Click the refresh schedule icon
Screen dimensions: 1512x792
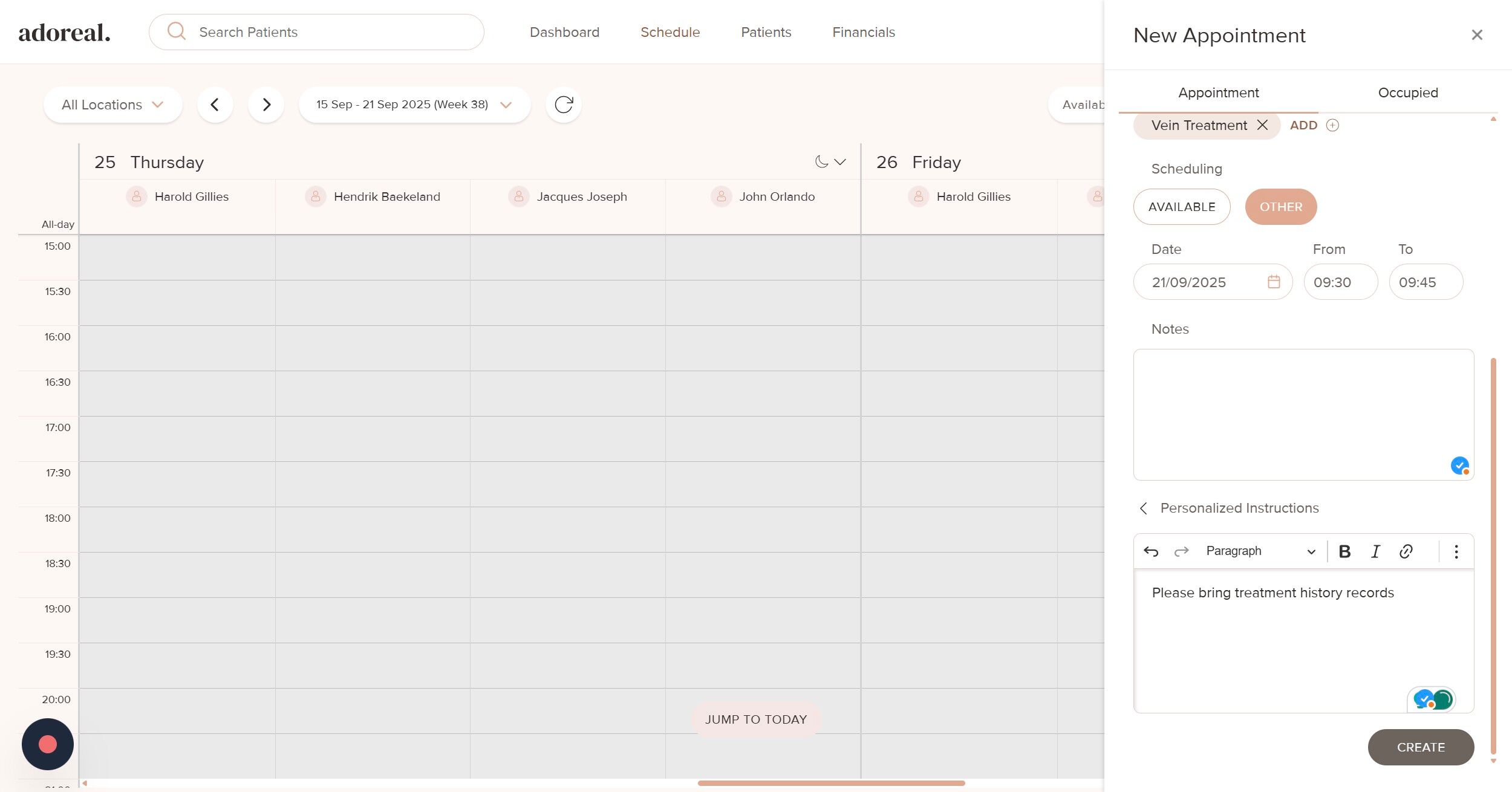tap(563, 105)
